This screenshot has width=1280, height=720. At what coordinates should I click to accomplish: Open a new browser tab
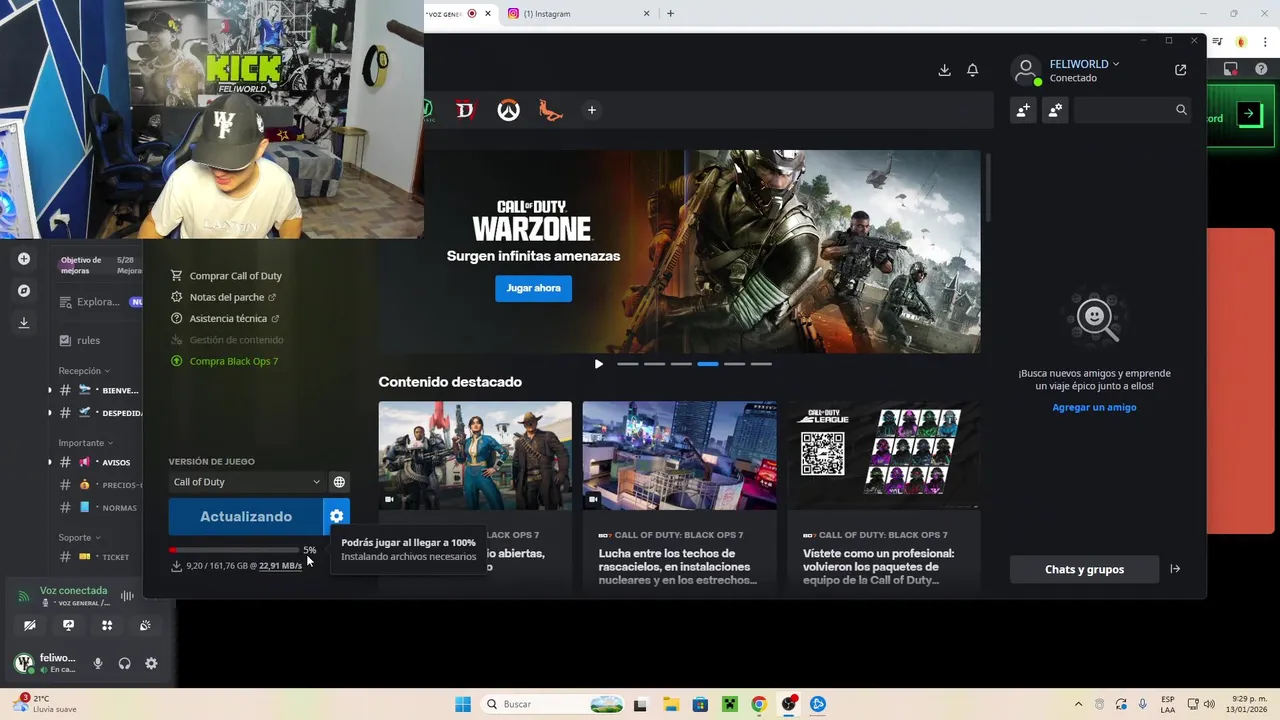[x=670, y=14]
